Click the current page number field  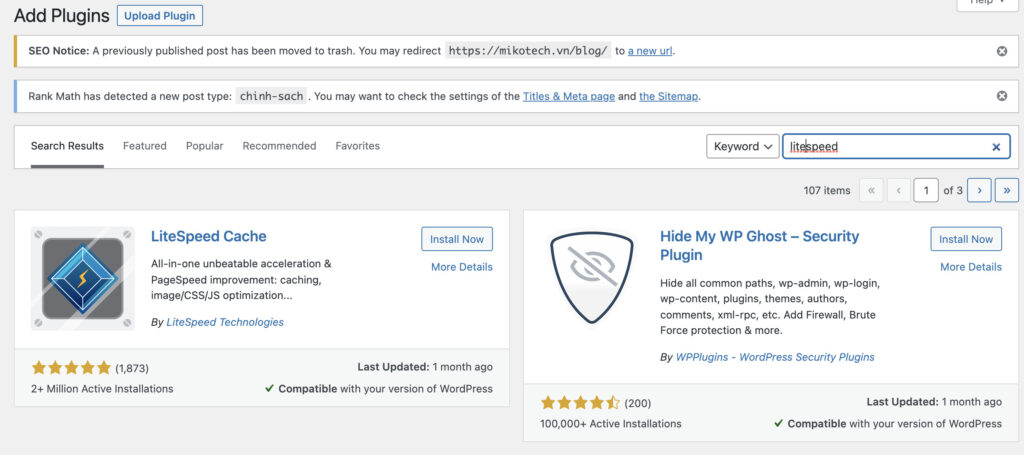(927, 190)
